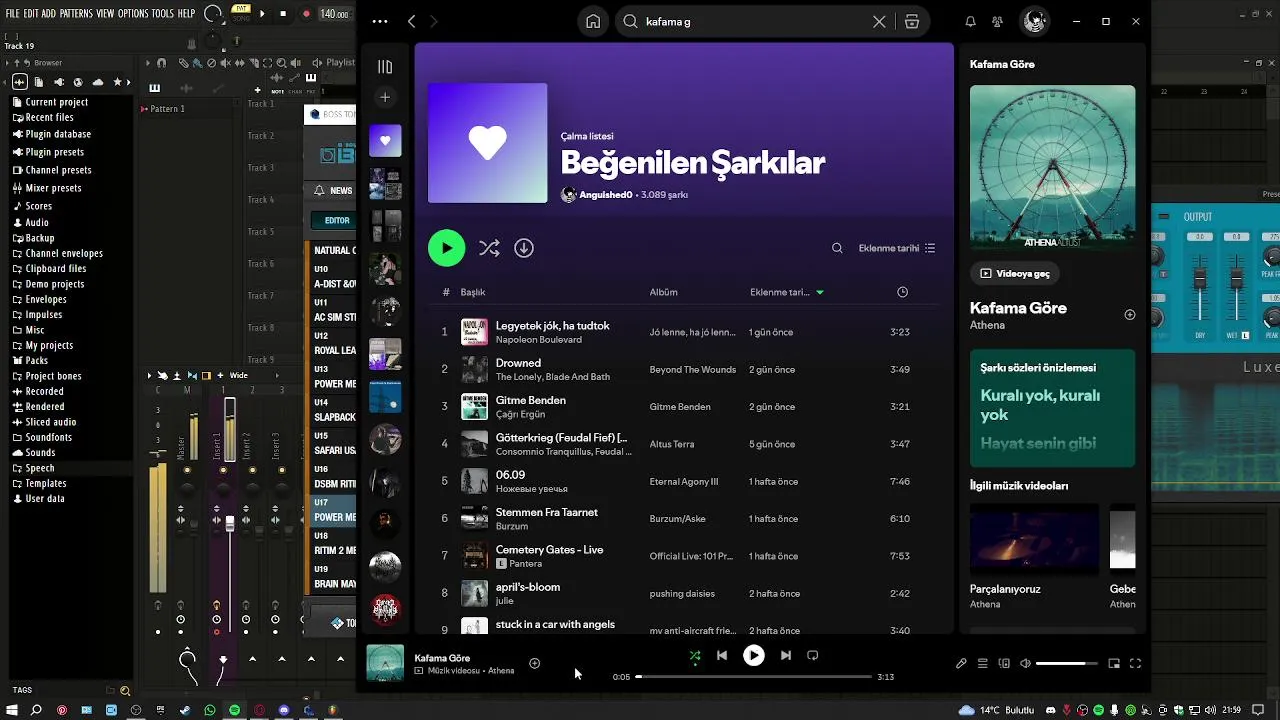
Task: Skip to next track
Action: pos(786,656)
